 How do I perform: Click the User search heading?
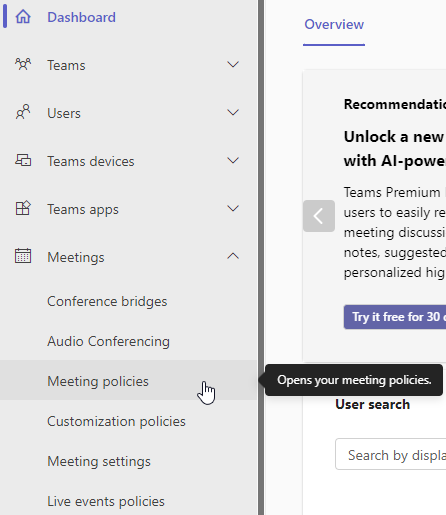(373, 404)
